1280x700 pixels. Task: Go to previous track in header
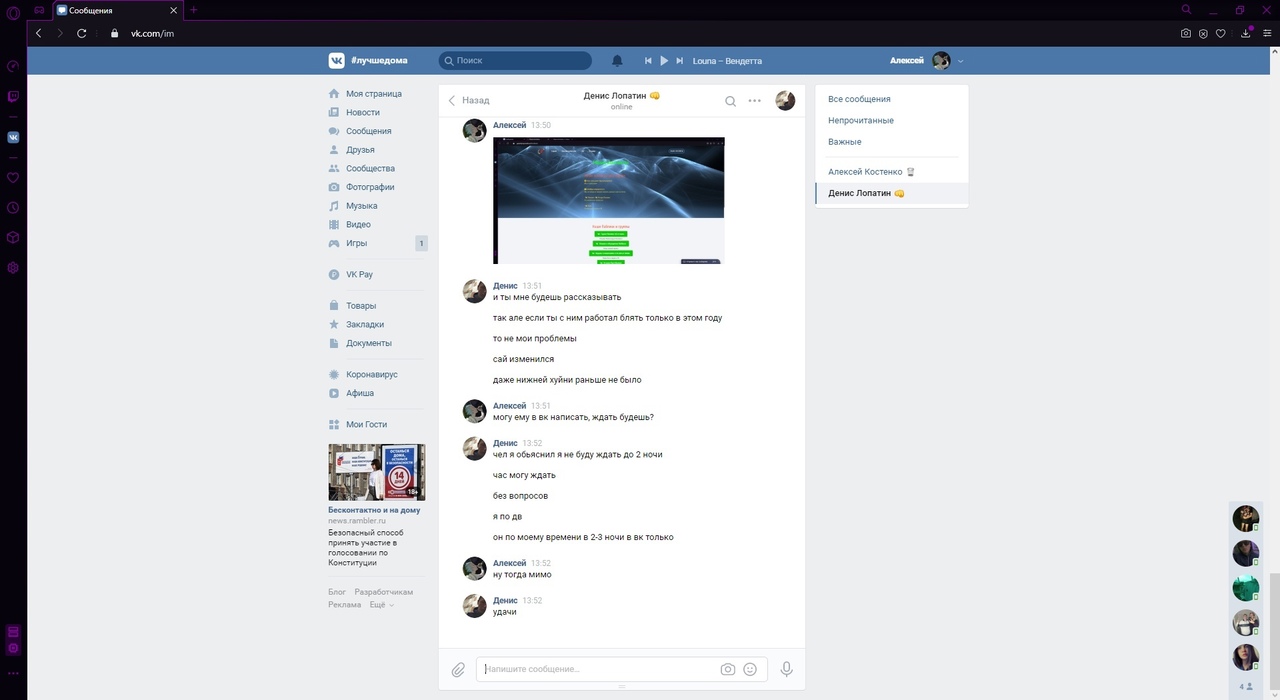coord(648,61)
